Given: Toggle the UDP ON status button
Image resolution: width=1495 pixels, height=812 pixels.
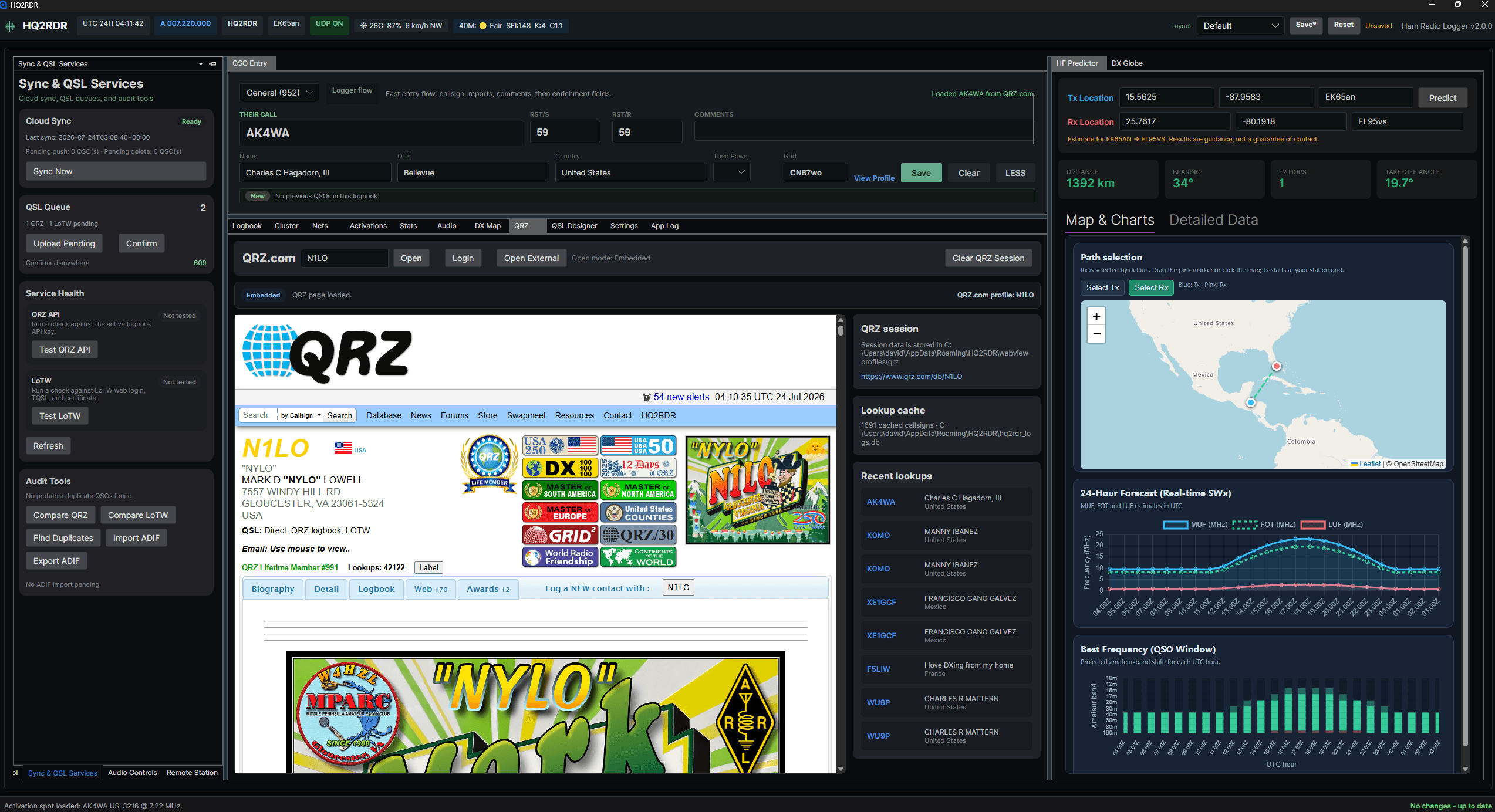Looking at the screenshot, I should [329, 24].
